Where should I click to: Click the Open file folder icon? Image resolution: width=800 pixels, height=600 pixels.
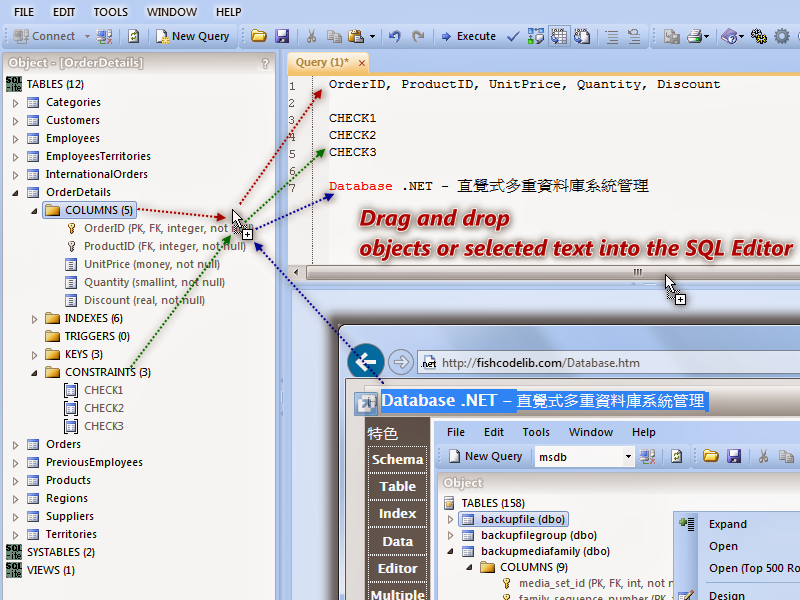[x=259, y=36]
